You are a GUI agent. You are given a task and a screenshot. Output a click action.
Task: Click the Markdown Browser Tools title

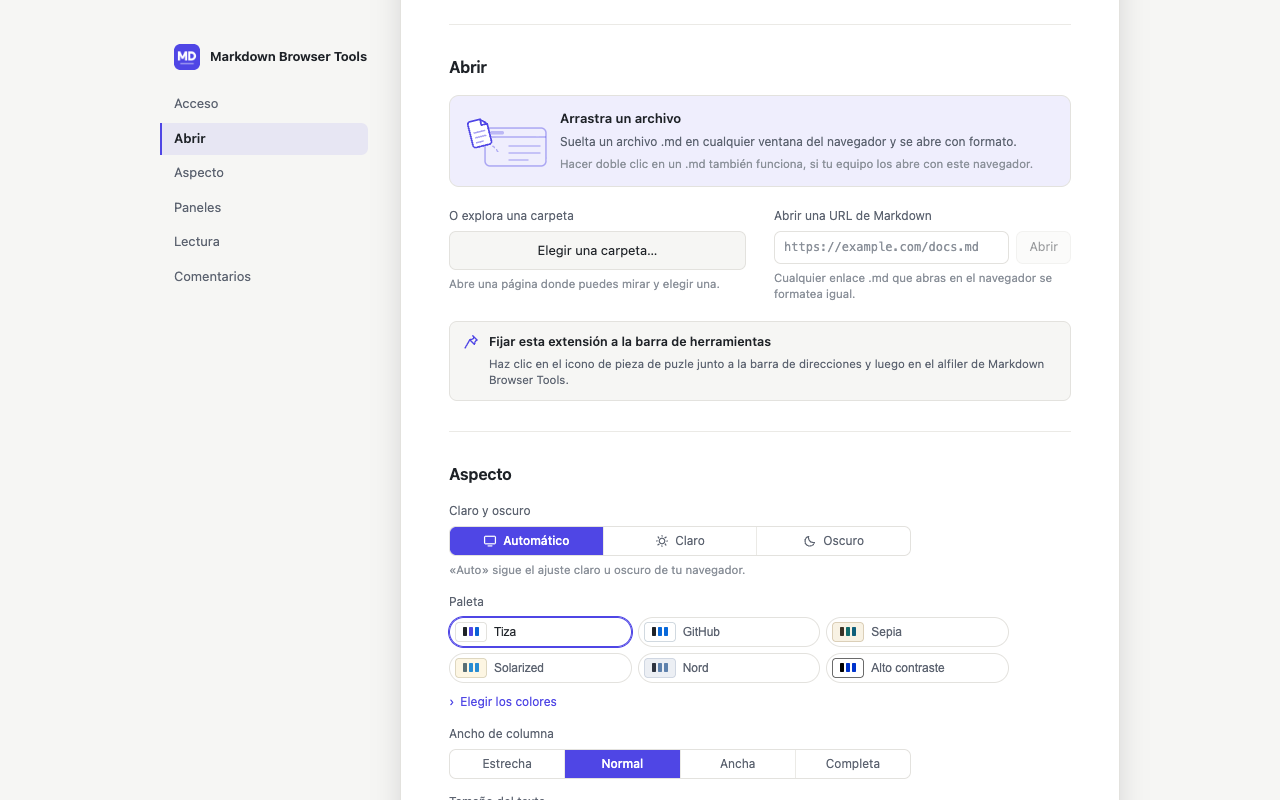[288, 57]
